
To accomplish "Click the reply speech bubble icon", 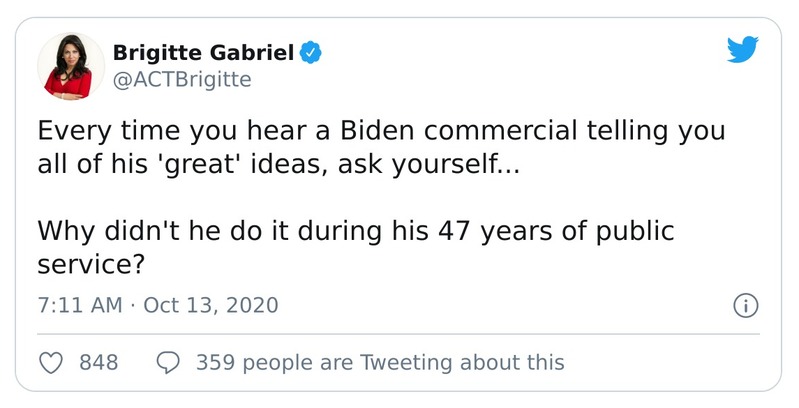I will 170,362.
